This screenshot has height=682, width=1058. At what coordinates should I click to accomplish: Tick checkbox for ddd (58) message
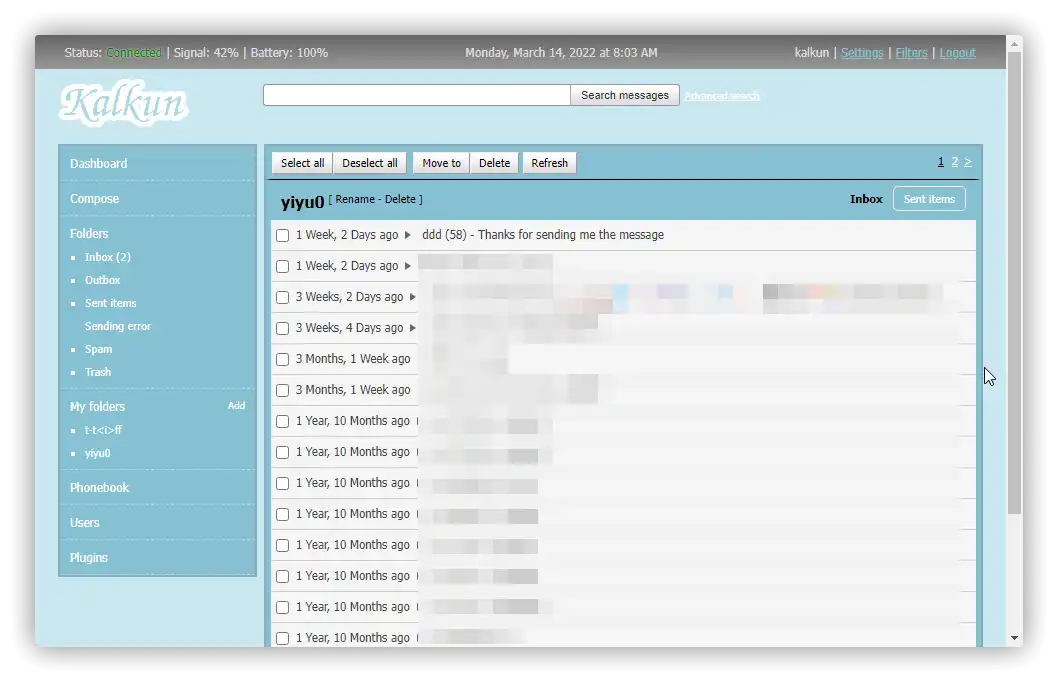coord(283,235)
